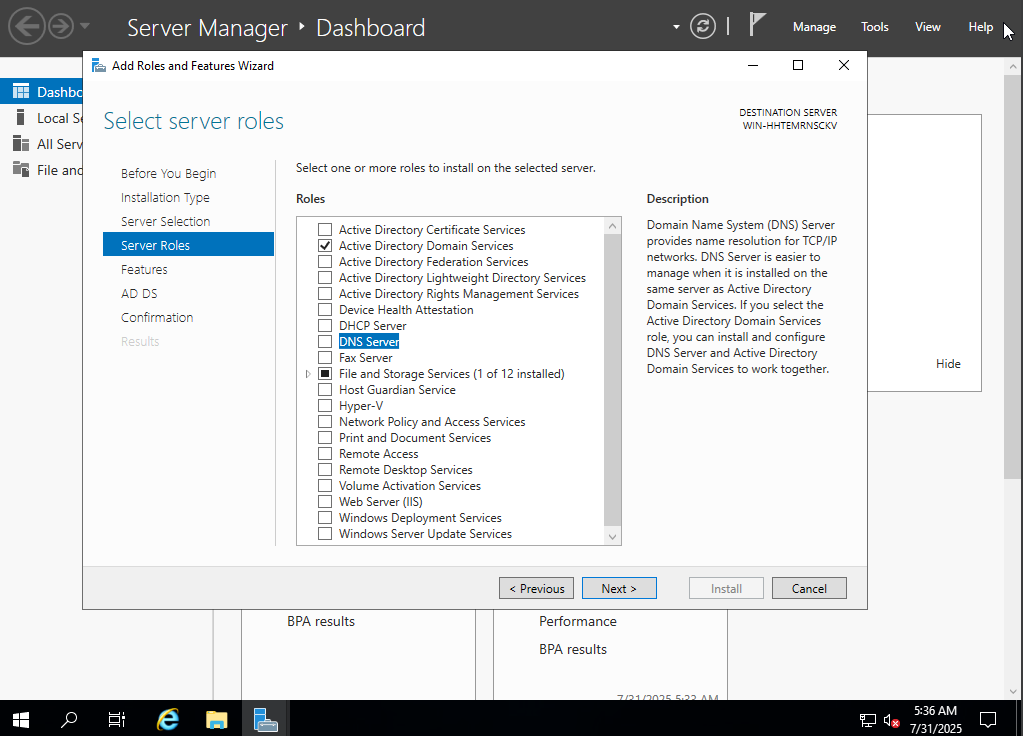The height and width of the screenshot is (736, 1023).
Task: Go to the Features wizard step
Action: pyautogui.click(x=144, y=270)
